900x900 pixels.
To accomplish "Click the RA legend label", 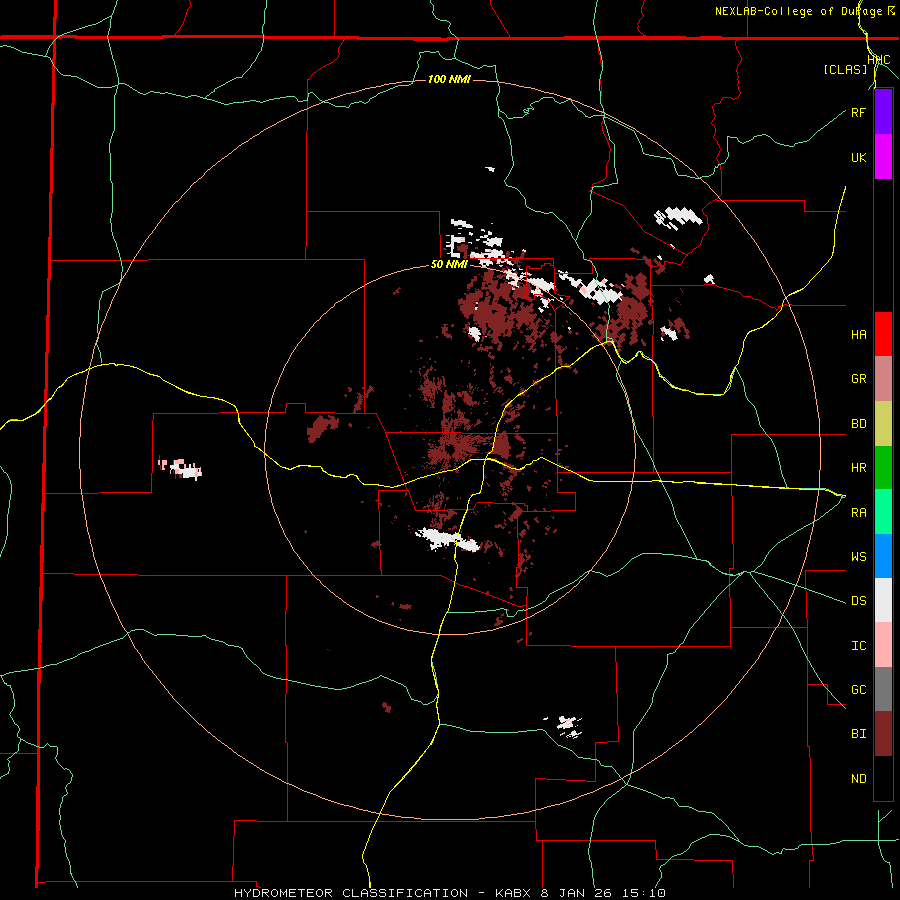I will tap(858, 513).
